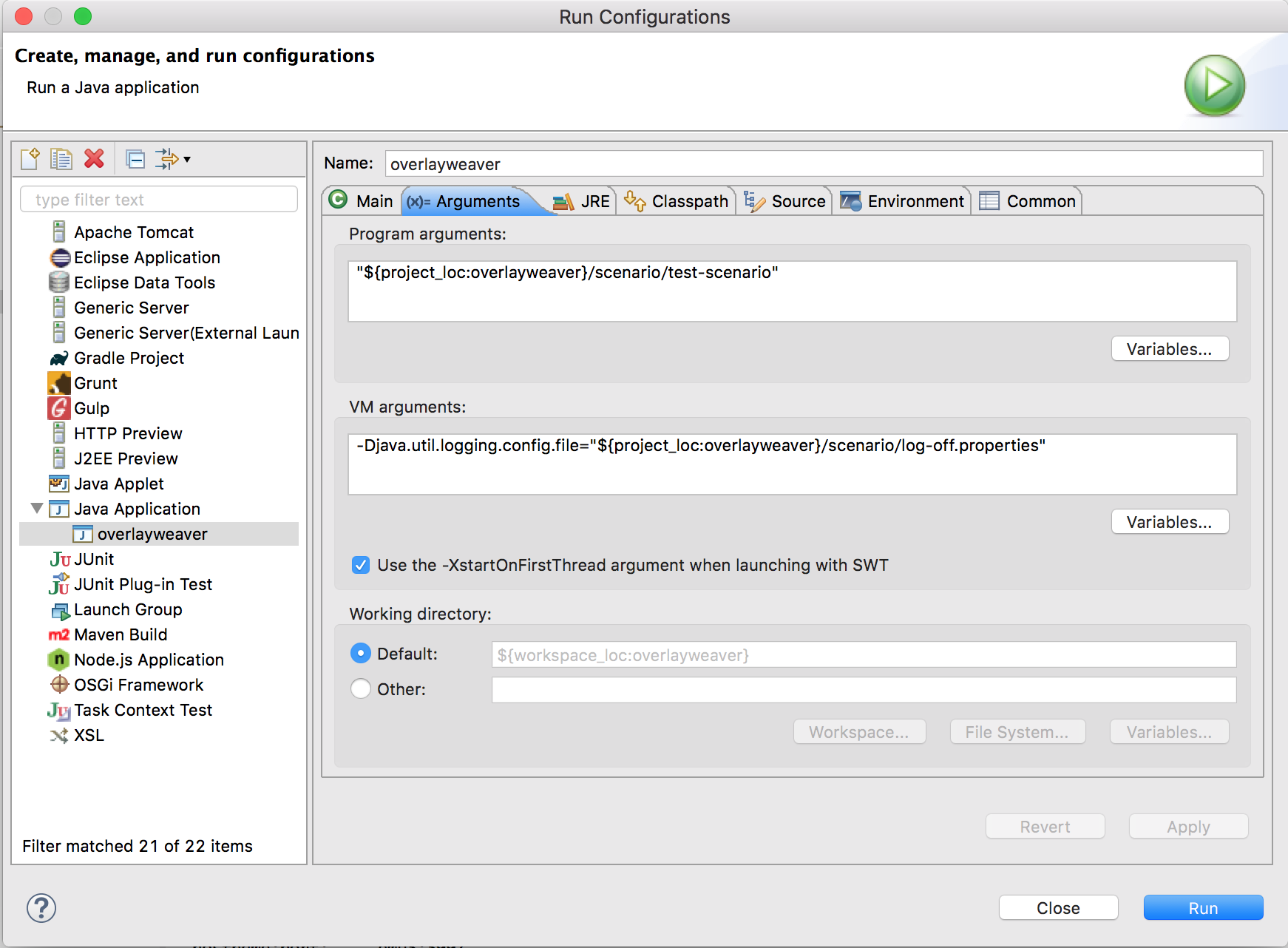Click inside the Program arguments text area
Viewport: 1288px width, 948px height.
tap(793, 291)
